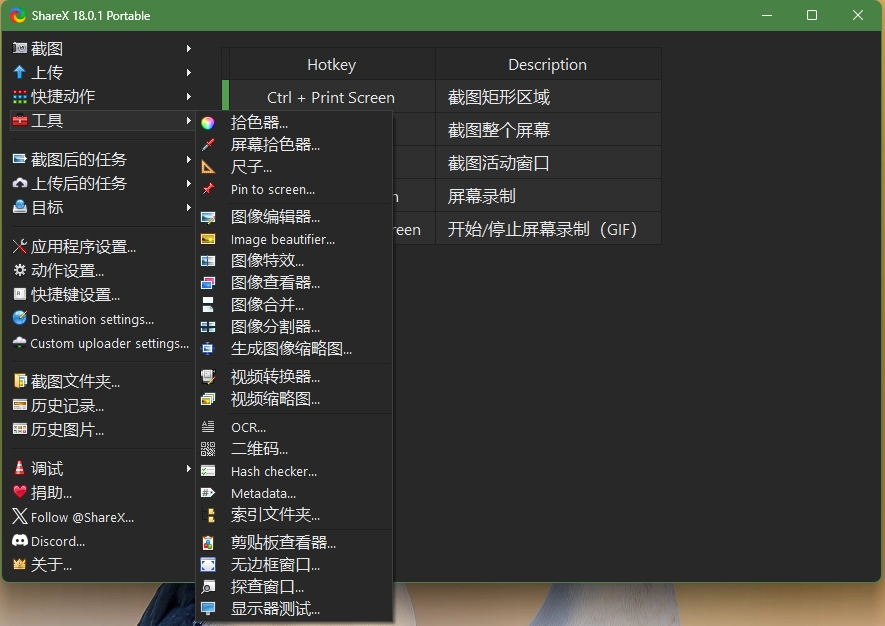The width and height of the screenshot is (885, 626).
Task: Expand the 上传 submenu arrow
Action: click(188, 72)
